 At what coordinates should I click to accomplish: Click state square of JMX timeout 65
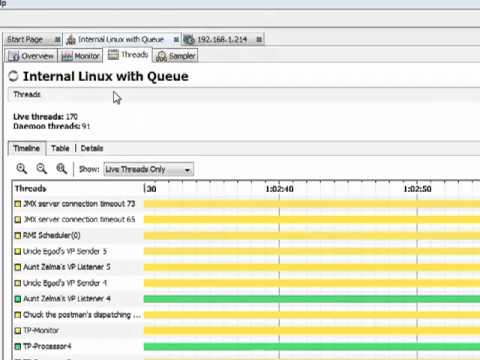pyautogui.click(x=18, y=220)
